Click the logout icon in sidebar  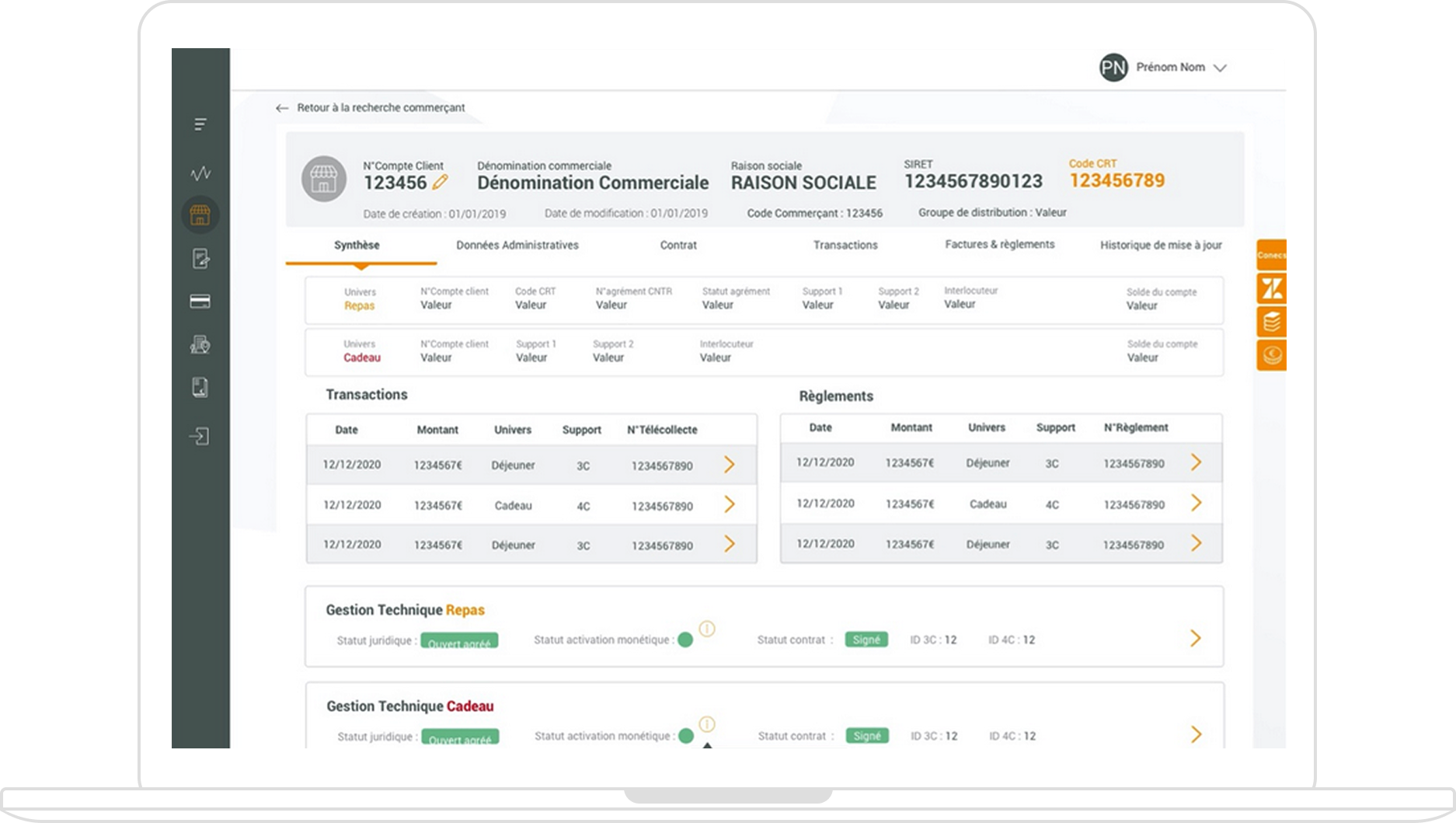point(200,437)
